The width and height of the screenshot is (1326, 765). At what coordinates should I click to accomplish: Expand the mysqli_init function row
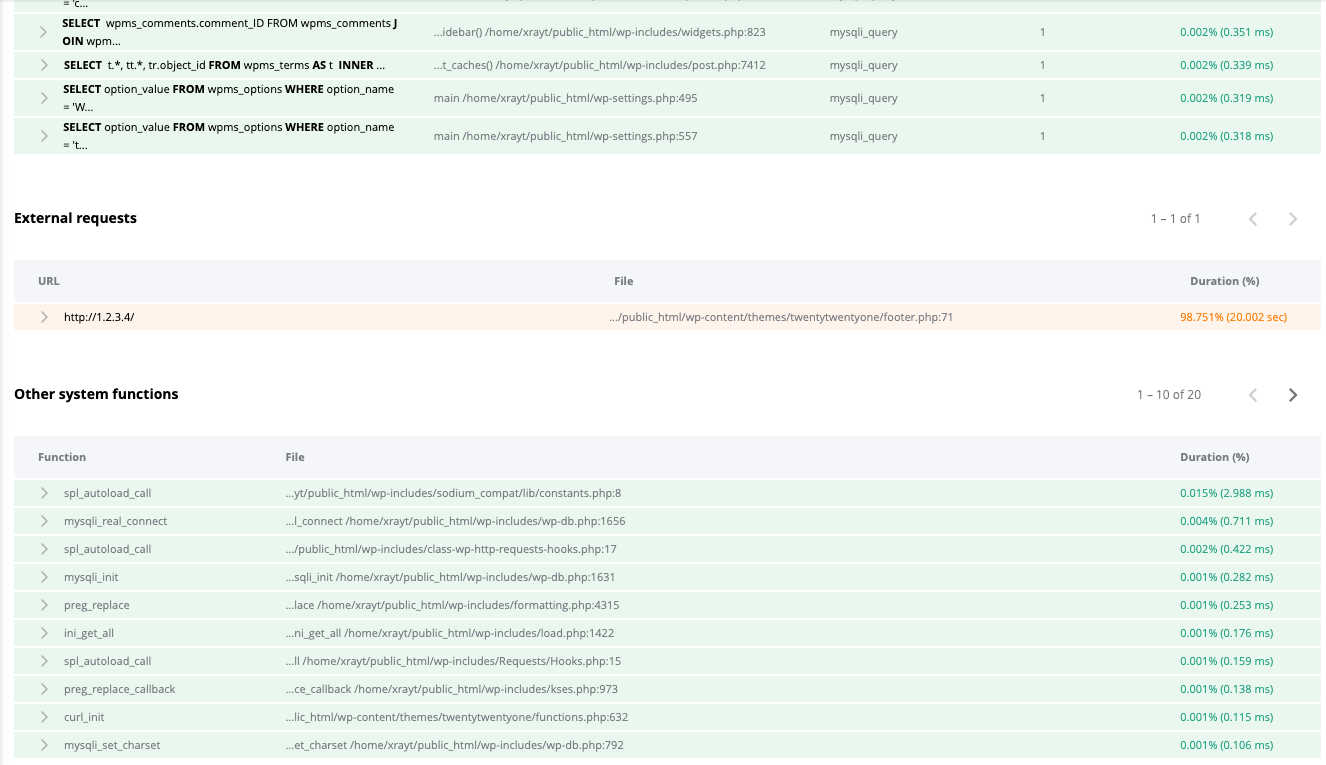pos(42,577)
